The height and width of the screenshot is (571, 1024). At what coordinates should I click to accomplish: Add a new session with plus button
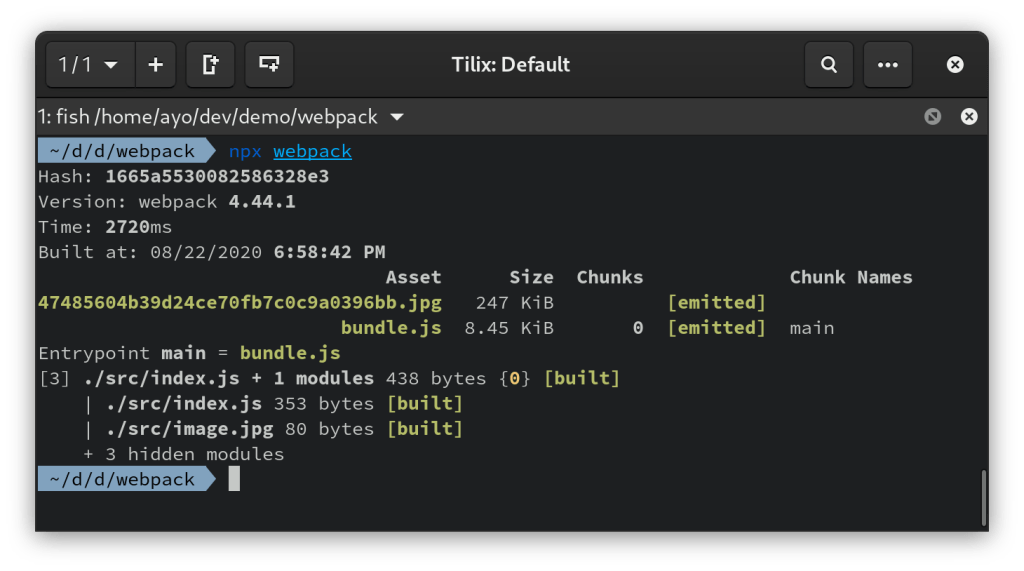tap(155, 65)
